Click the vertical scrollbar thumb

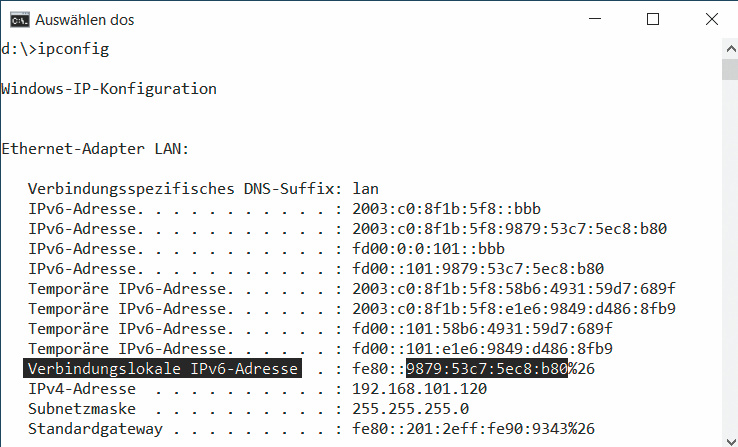(729, 68)
